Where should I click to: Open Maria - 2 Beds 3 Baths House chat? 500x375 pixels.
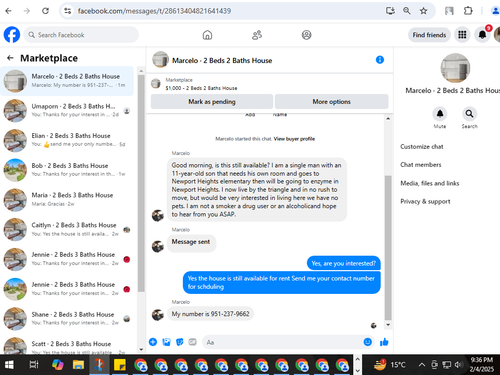[x=67, y=200]
